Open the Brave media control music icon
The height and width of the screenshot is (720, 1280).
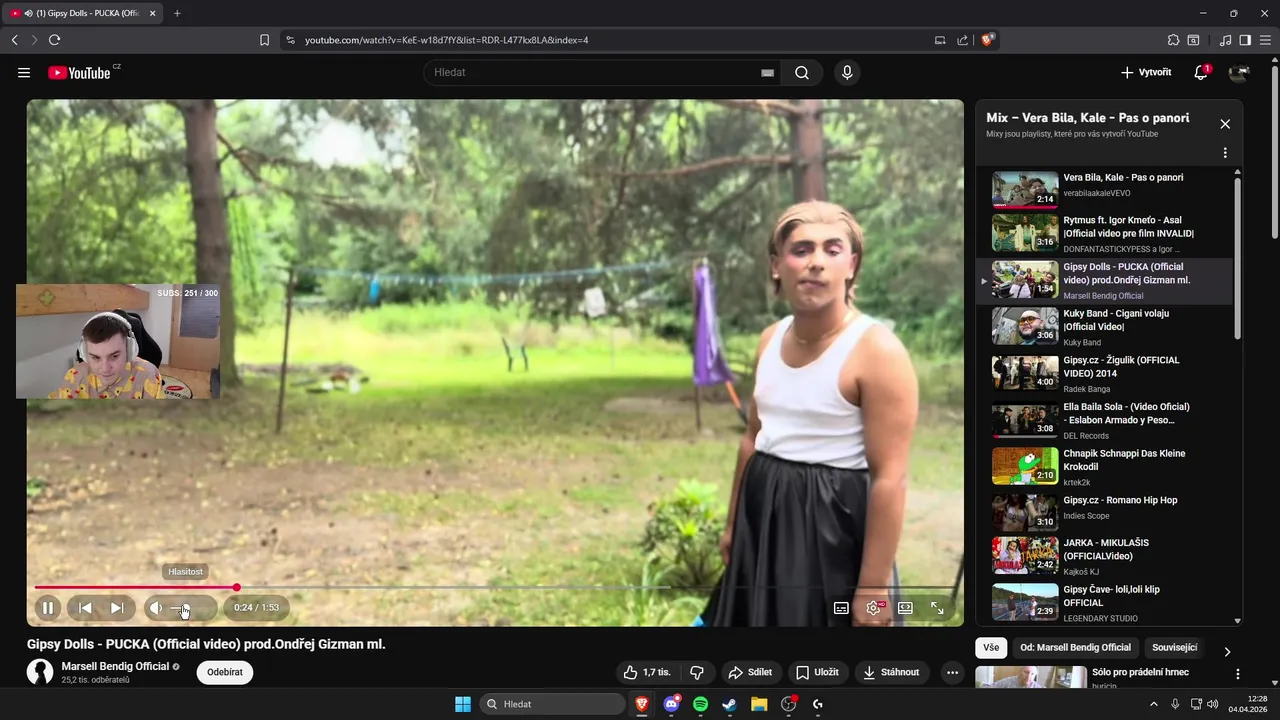pyautogui.click(x=1226, y=40)
